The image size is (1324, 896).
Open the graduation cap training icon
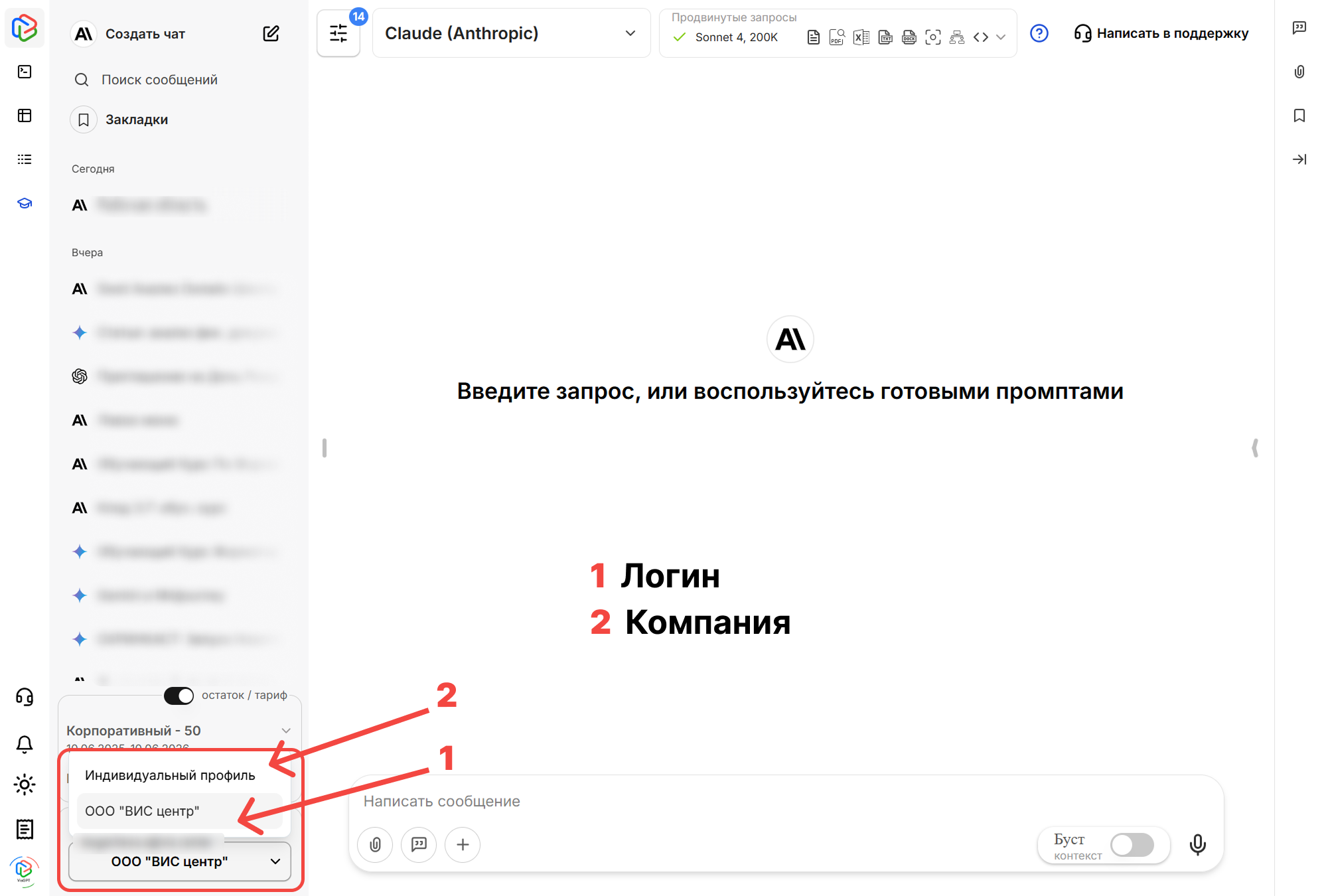click(25, 203)
